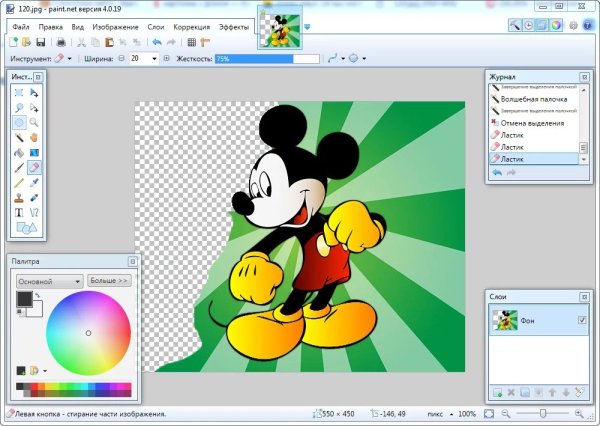600x426 pixels.
Task: Open the Правка menu
Action: tap(51, 27)
